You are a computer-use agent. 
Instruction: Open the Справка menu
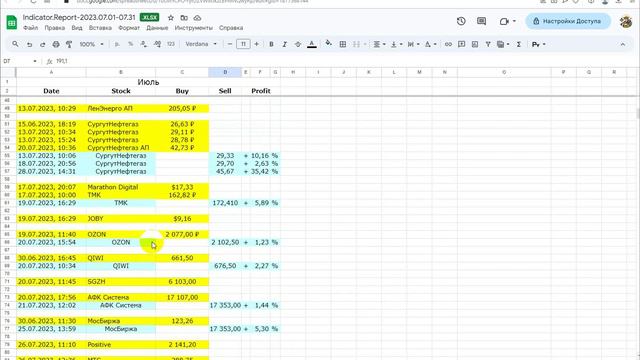[231, 28]
